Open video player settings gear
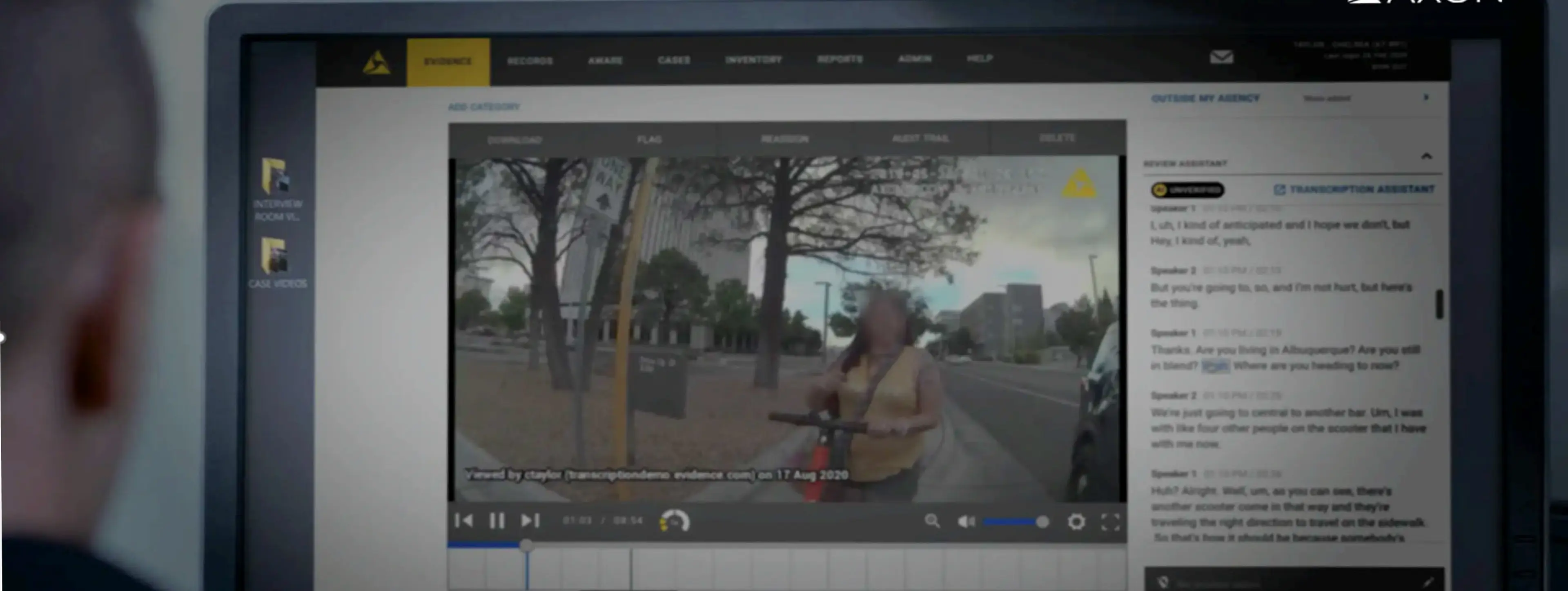 coord(1076,522)
